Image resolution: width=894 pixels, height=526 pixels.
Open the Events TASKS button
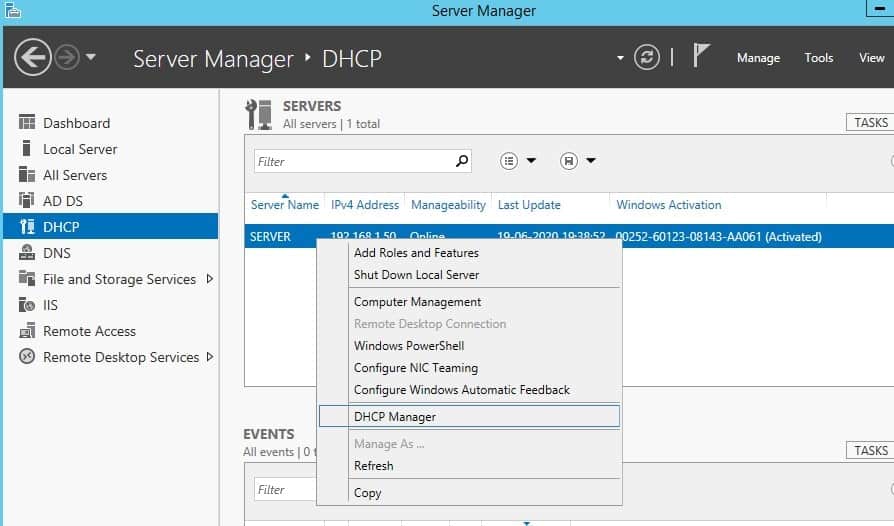(870, 450)
